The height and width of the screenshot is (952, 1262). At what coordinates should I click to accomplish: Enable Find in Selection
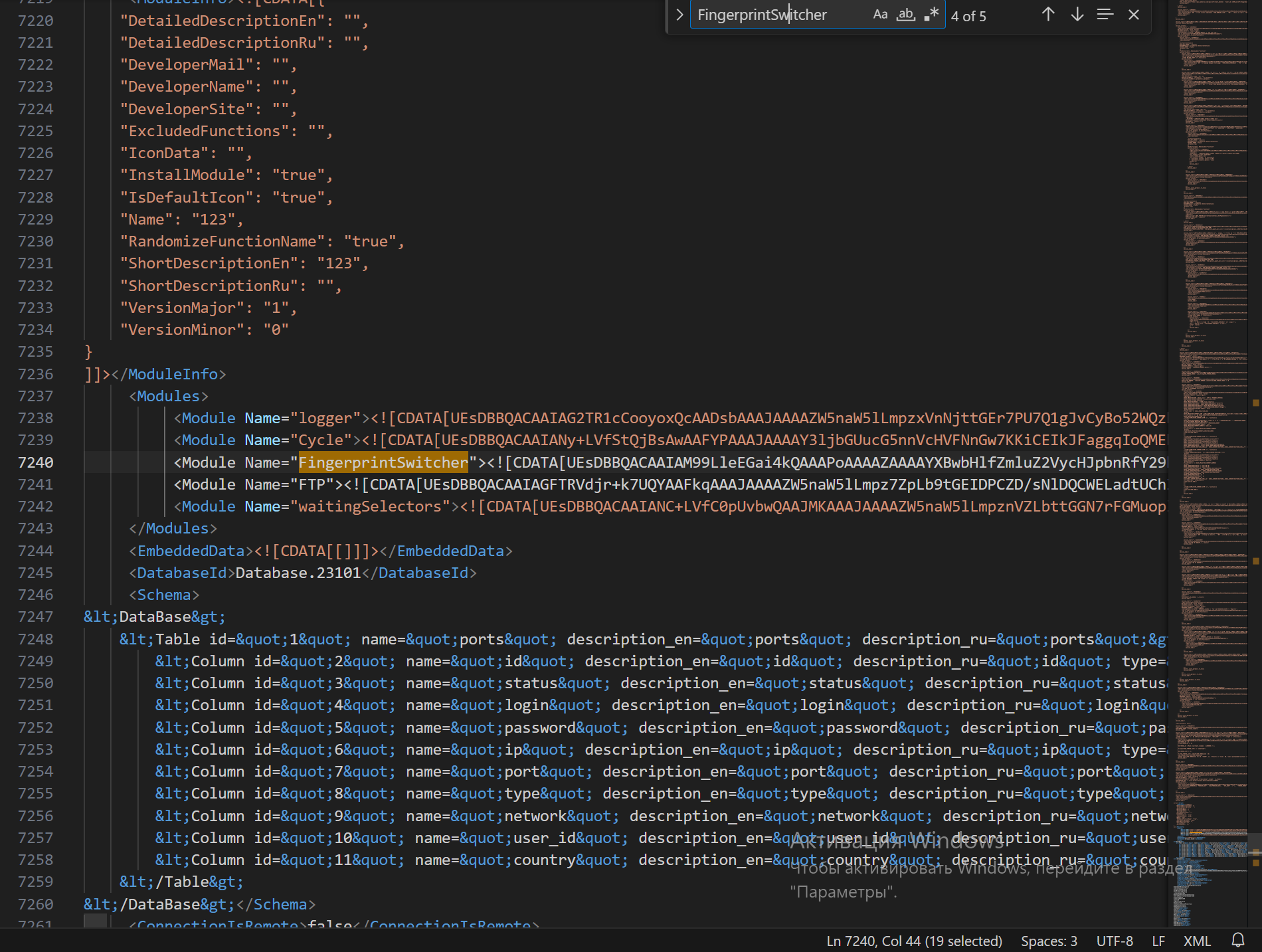(x=1105, y=15)
